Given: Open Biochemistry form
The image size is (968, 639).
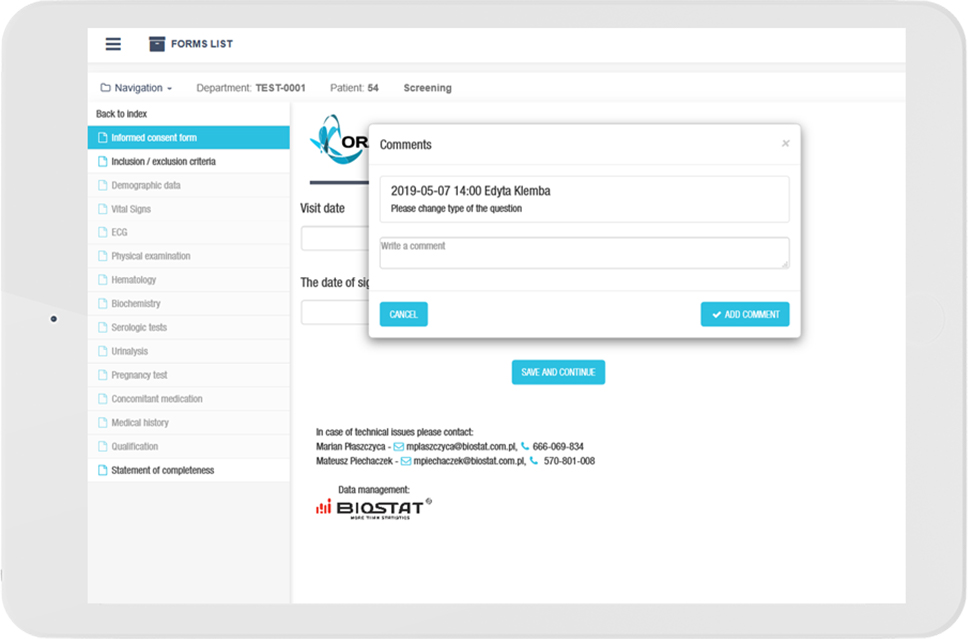Looking at the screenshot, I should (x=189, y=303).
